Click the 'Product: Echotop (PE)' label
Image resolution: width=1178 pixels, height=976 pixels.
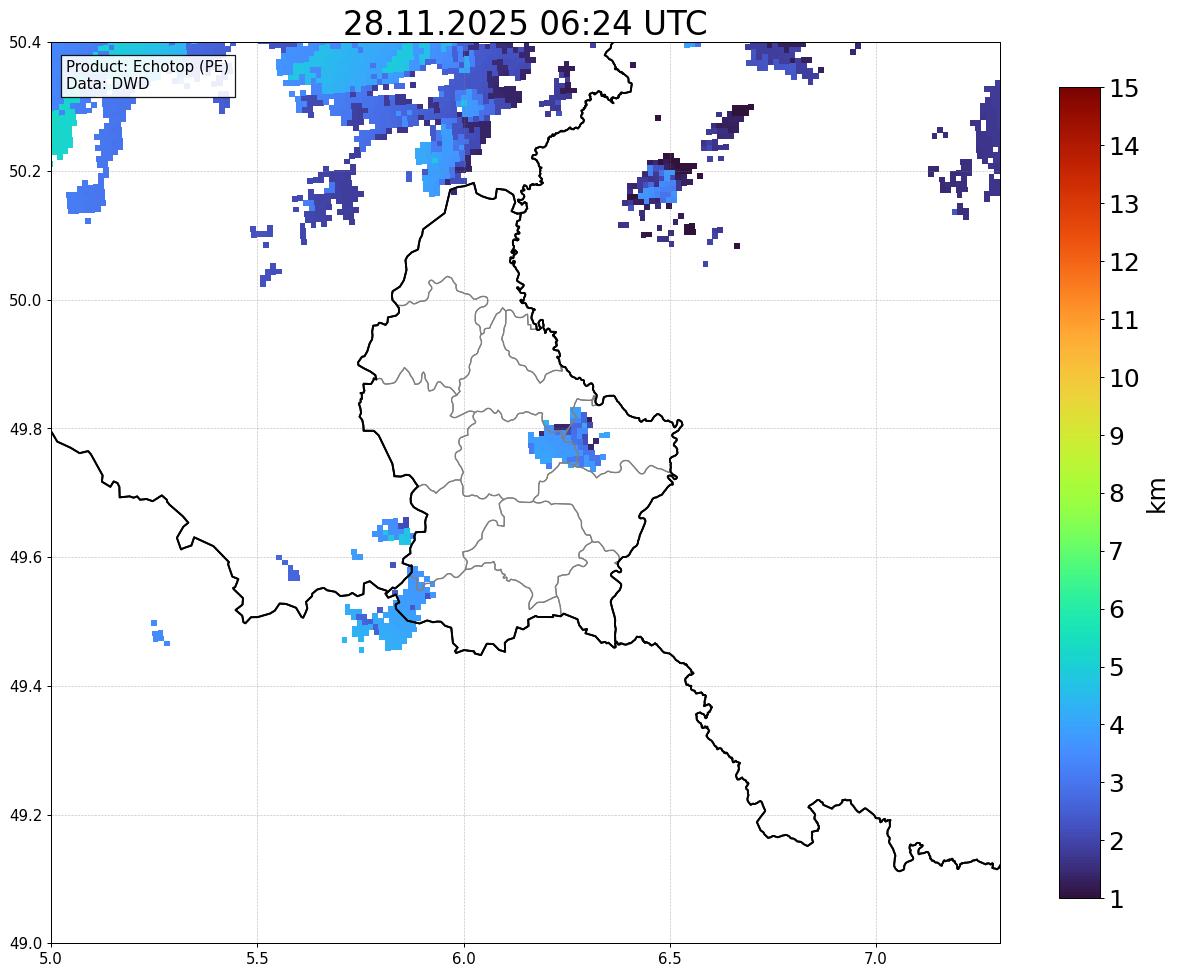[x=147, y=67]
